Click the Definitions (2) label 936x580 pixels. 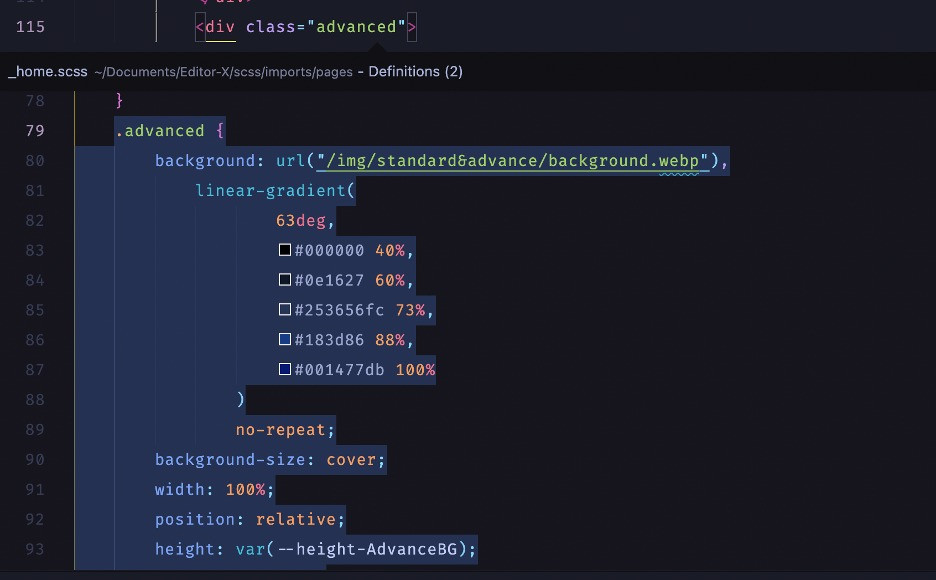coord(415,72)
